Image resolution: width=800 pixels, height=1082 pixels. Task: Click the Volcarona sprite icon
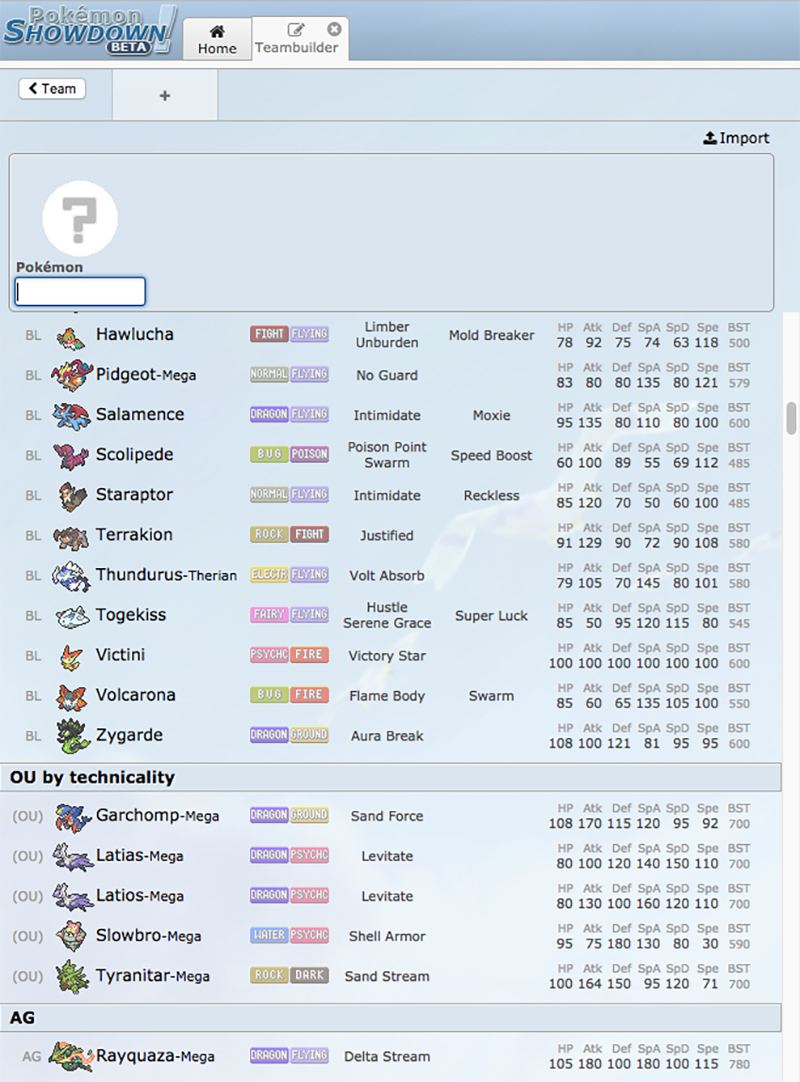click(x=71, y=696)
